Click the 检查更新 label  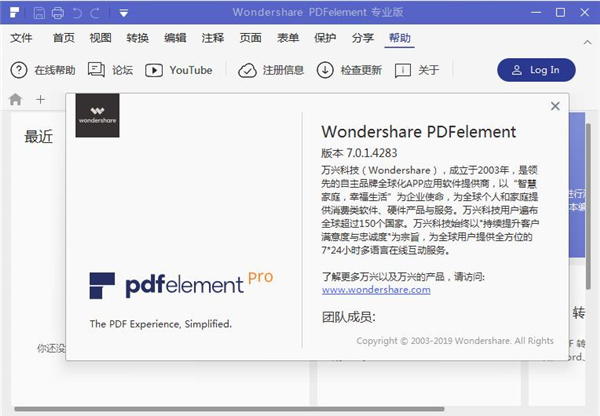[361, 70]
